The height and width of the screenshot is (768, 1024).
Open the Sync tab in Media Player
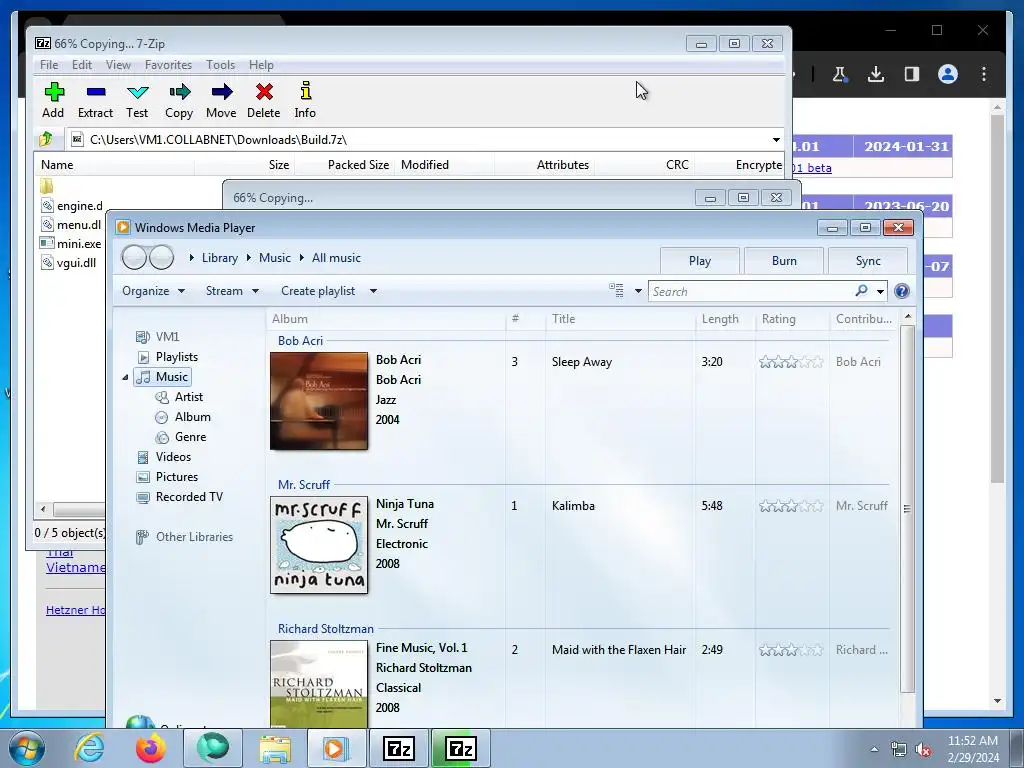tap(868, 261)
